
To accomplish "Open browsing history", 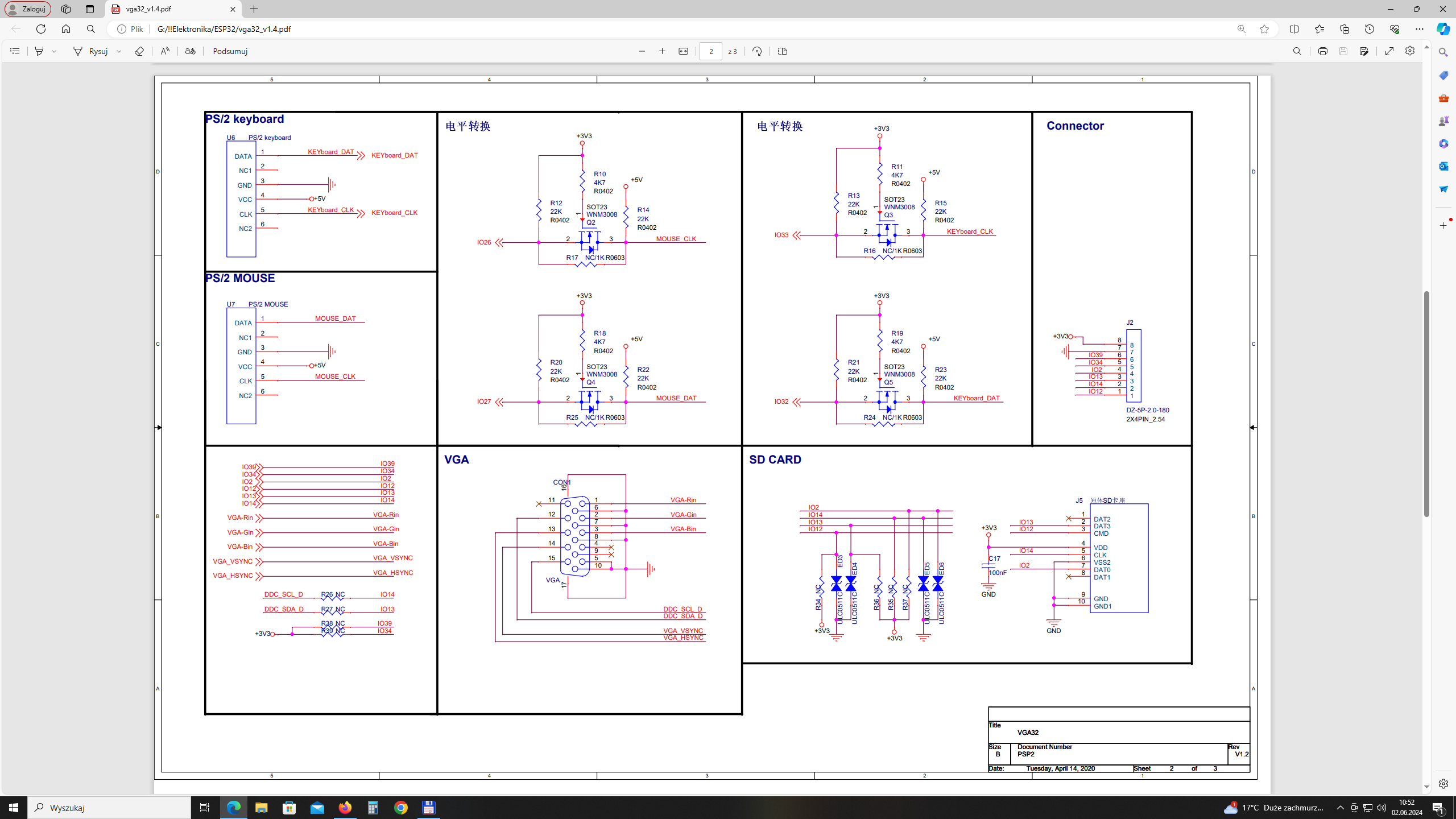I will [1370, 29].
